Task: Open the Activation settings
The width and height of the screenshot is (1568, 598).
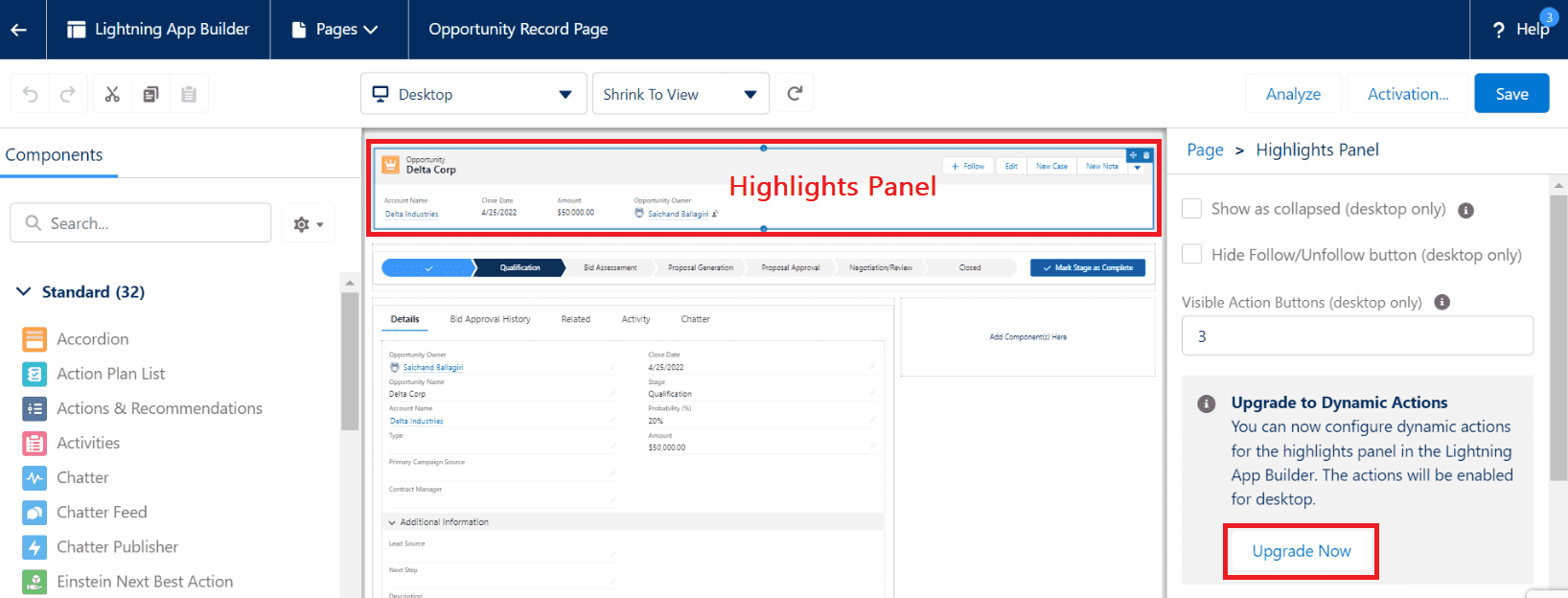Action: pos(1408,94)
